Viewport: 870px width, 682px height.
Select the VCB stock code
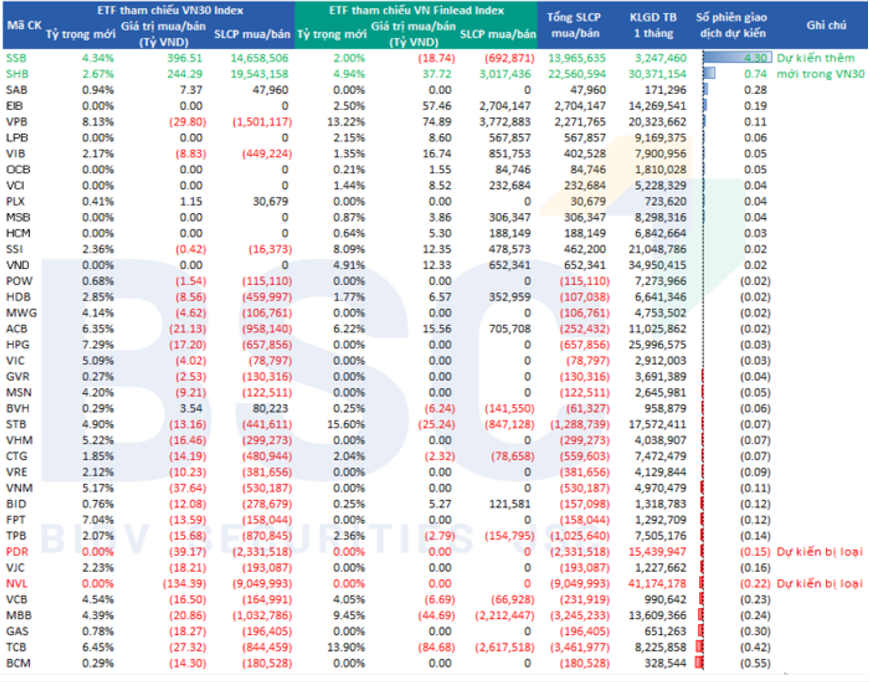pyautogui.click(x=17, y=600)
